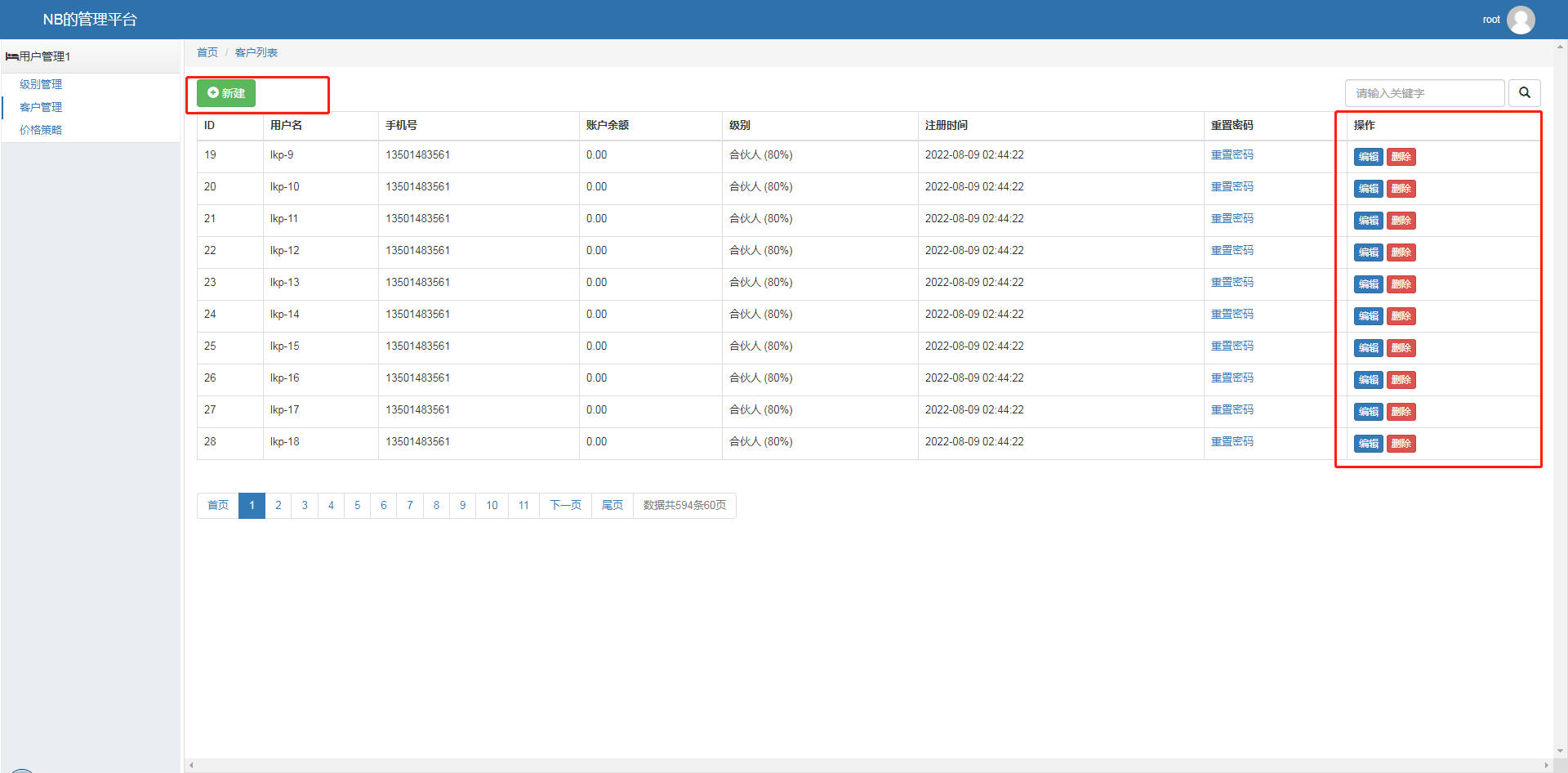Jump to pagination page 5
The image size is (1568, 773).
pyautogui.click(x=357, y=505)
